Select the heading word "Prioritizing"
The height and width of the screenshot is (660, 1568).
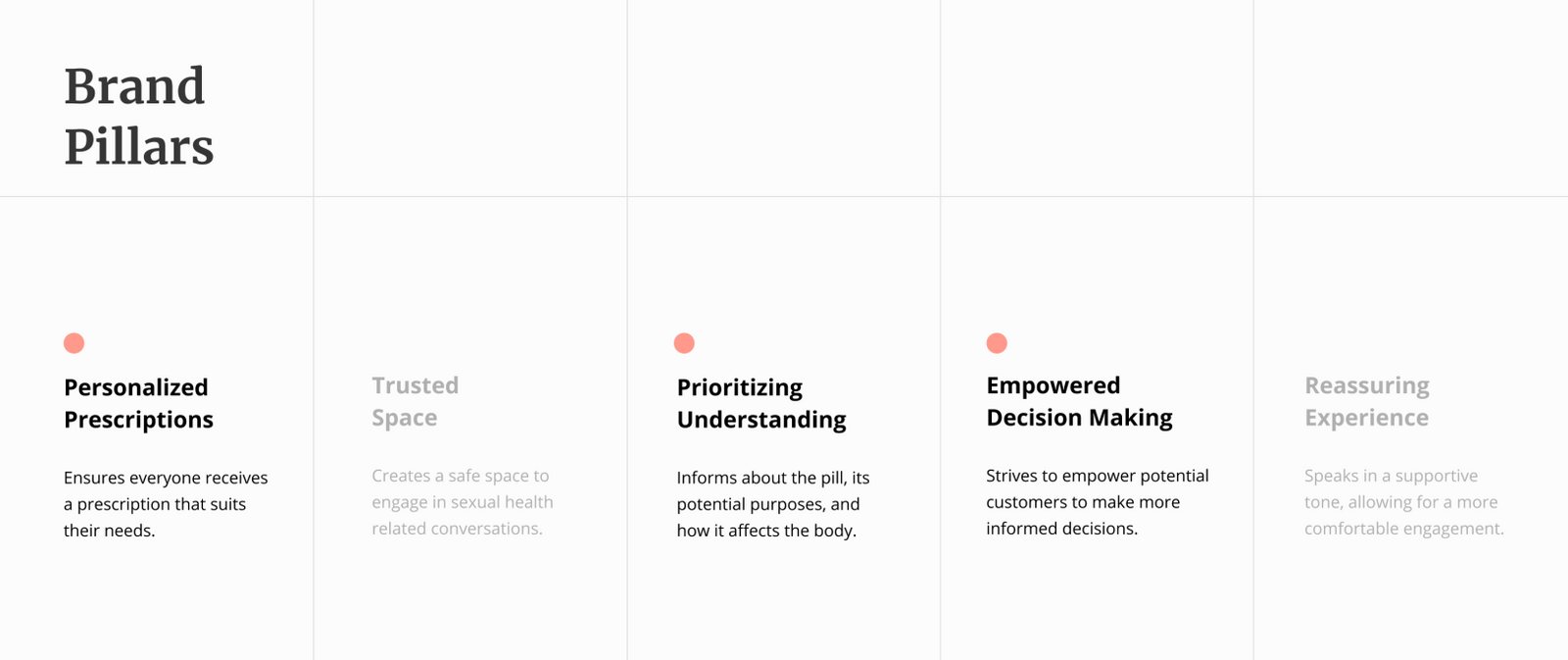pos(739,387)
